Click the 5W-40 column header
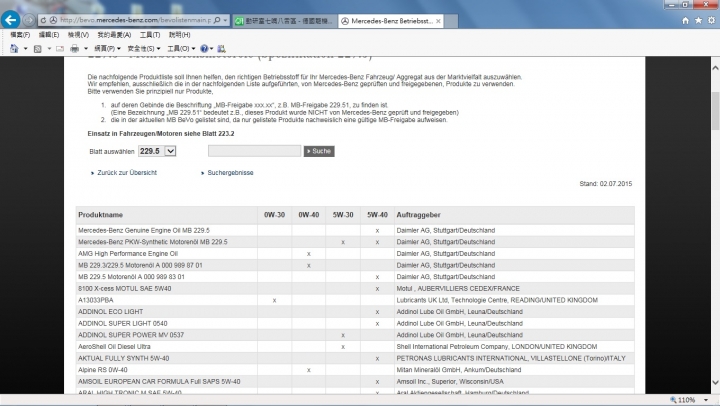 pos(377,214)
